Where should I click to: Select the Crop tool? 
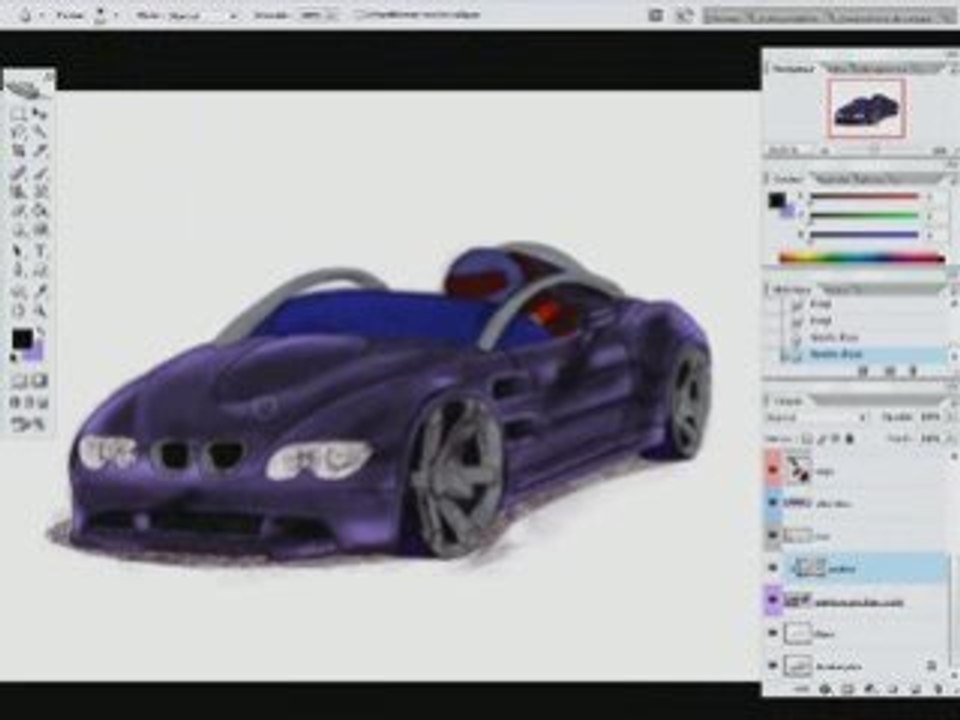click(x=19, y=151)
